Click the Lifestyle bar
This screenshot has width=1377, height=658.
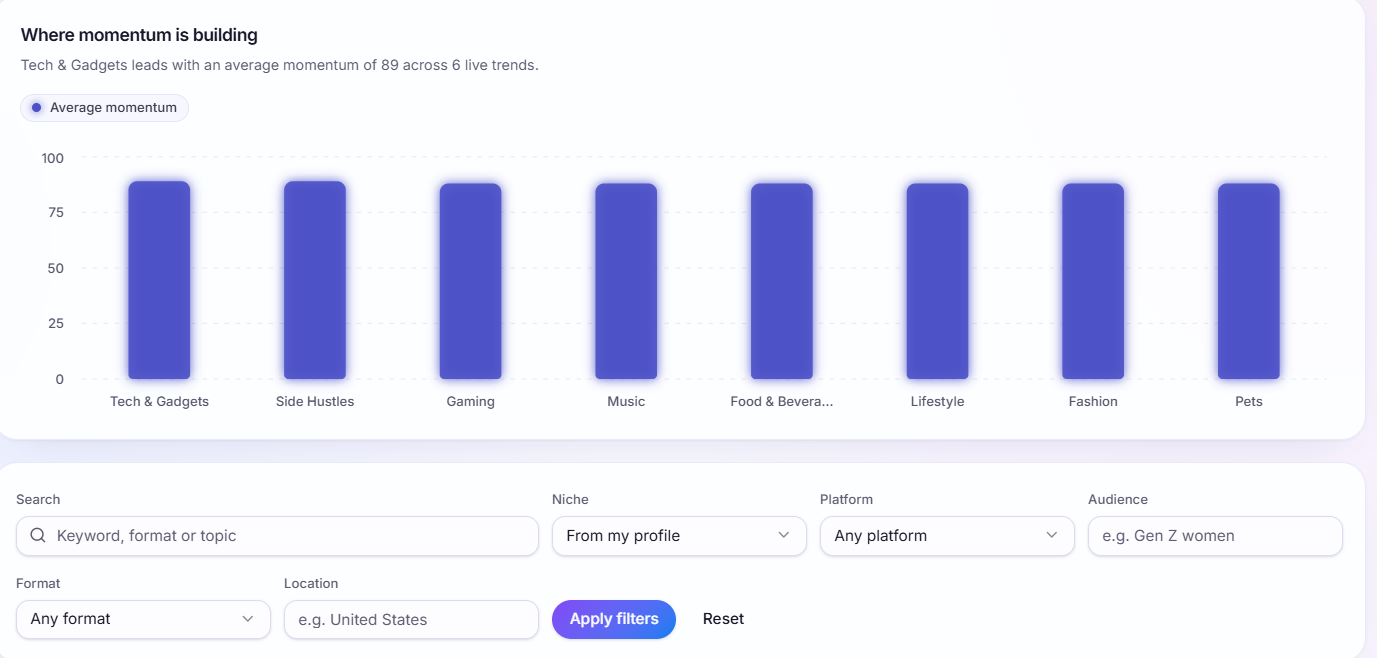(x=938, y=281)
